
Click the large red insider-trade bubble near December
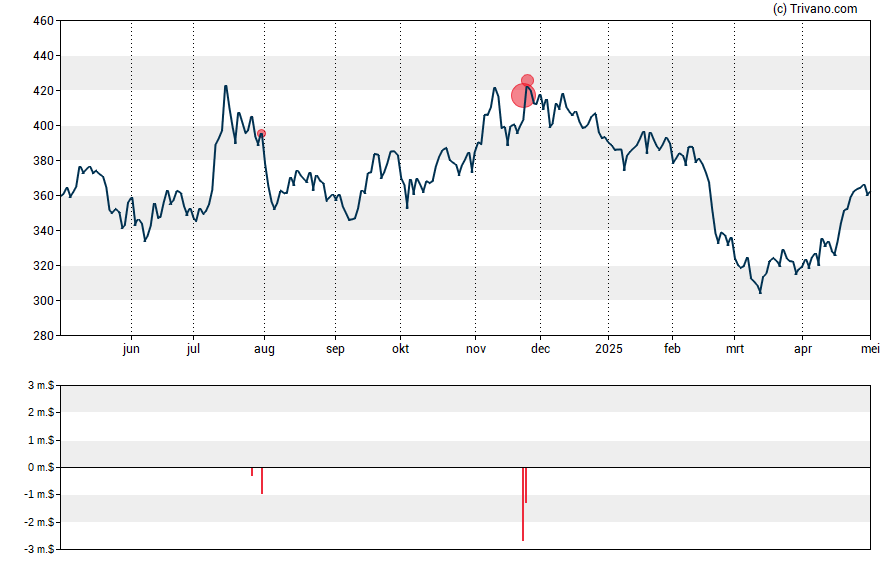coord(523,95)
